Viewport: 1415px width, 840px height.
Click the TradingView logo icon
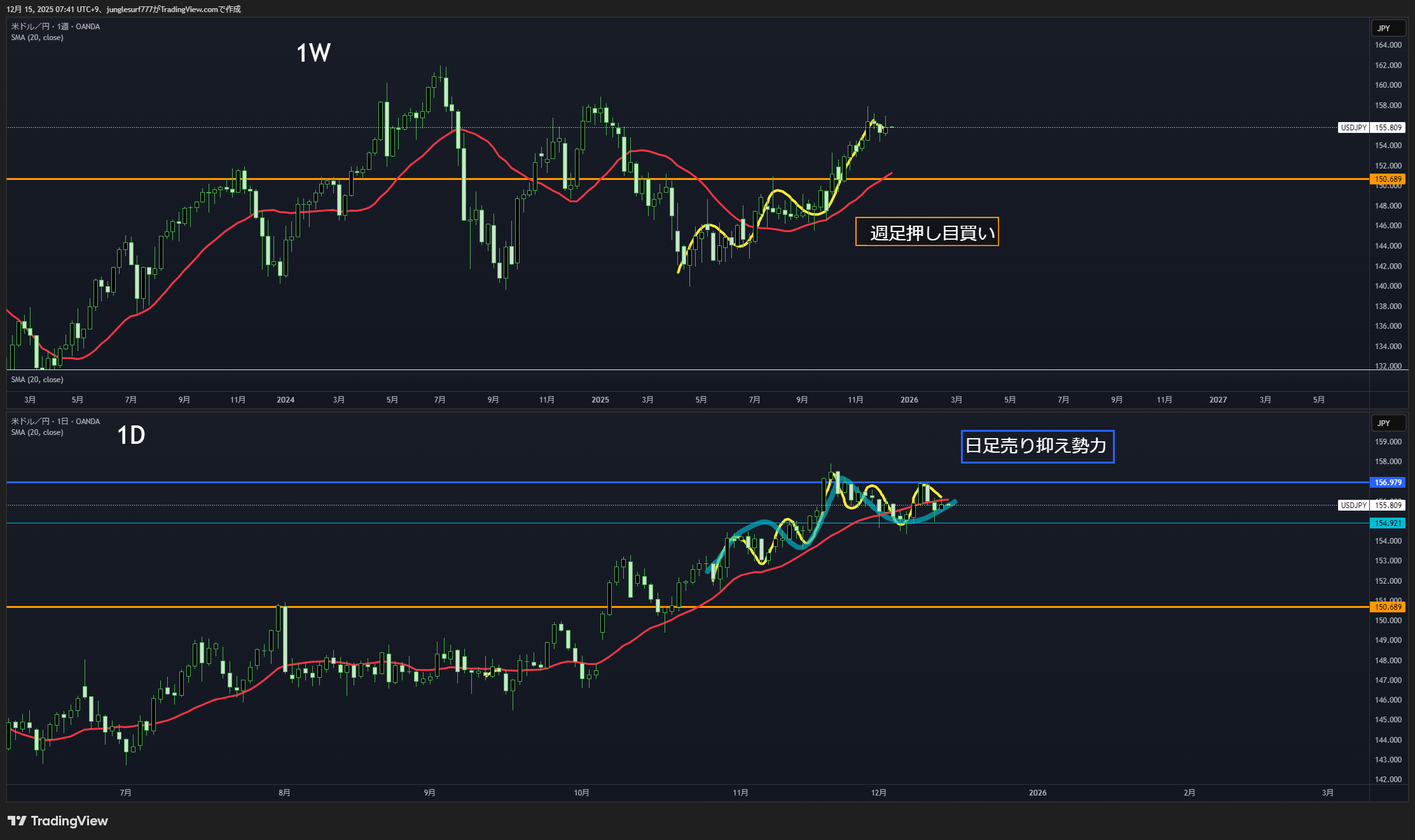coord(17,821)
